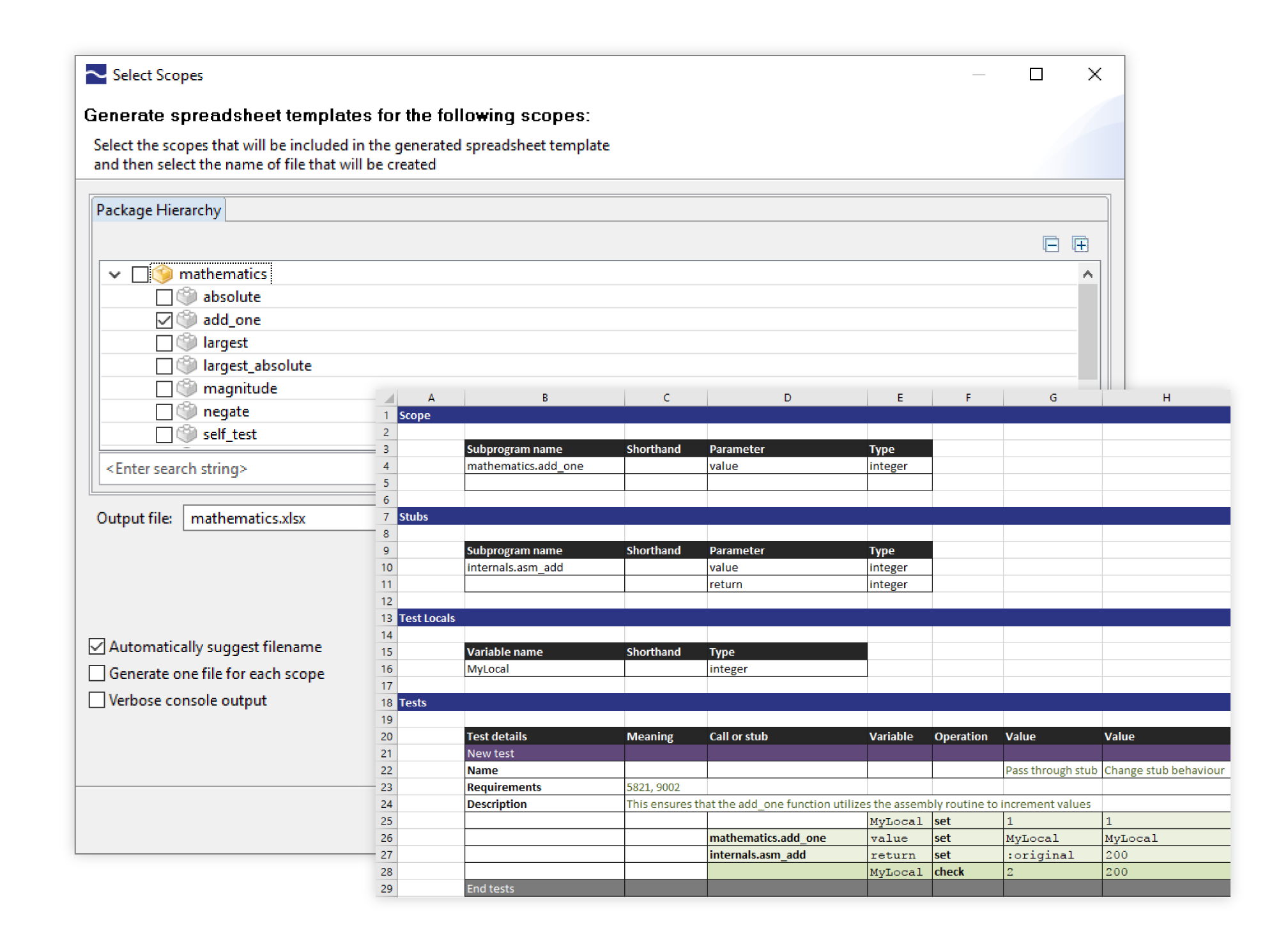
Task: Check the absolute scope checkbox
Action: (164, 297)
